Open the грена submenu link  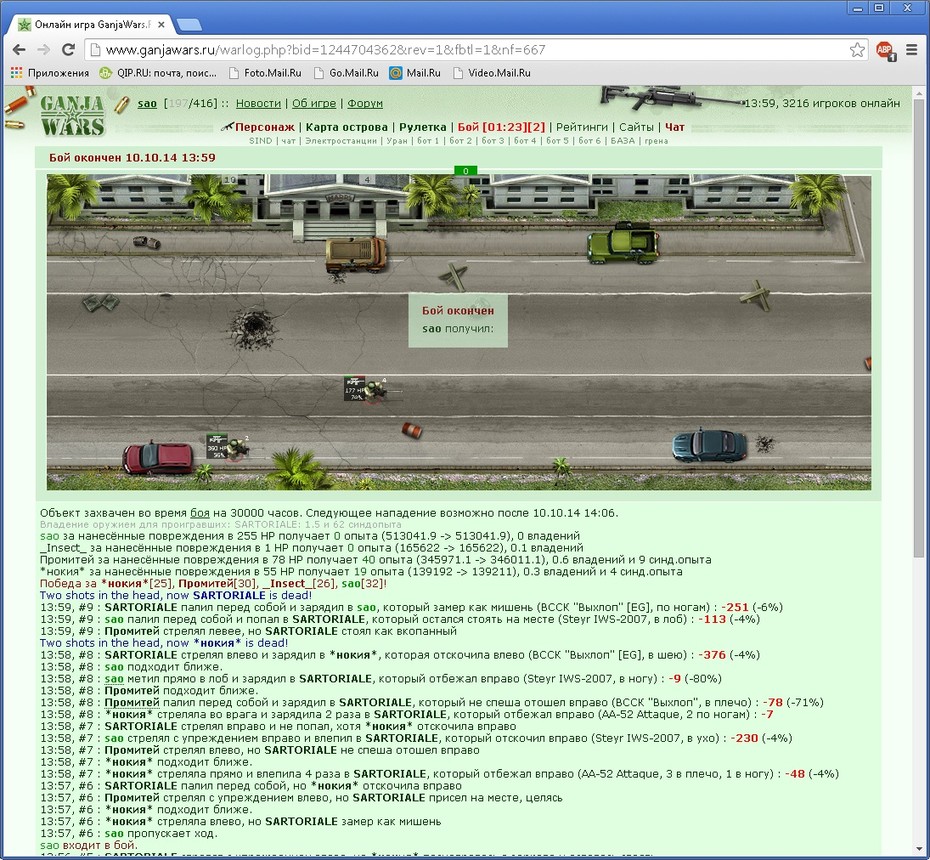[656, 141]
